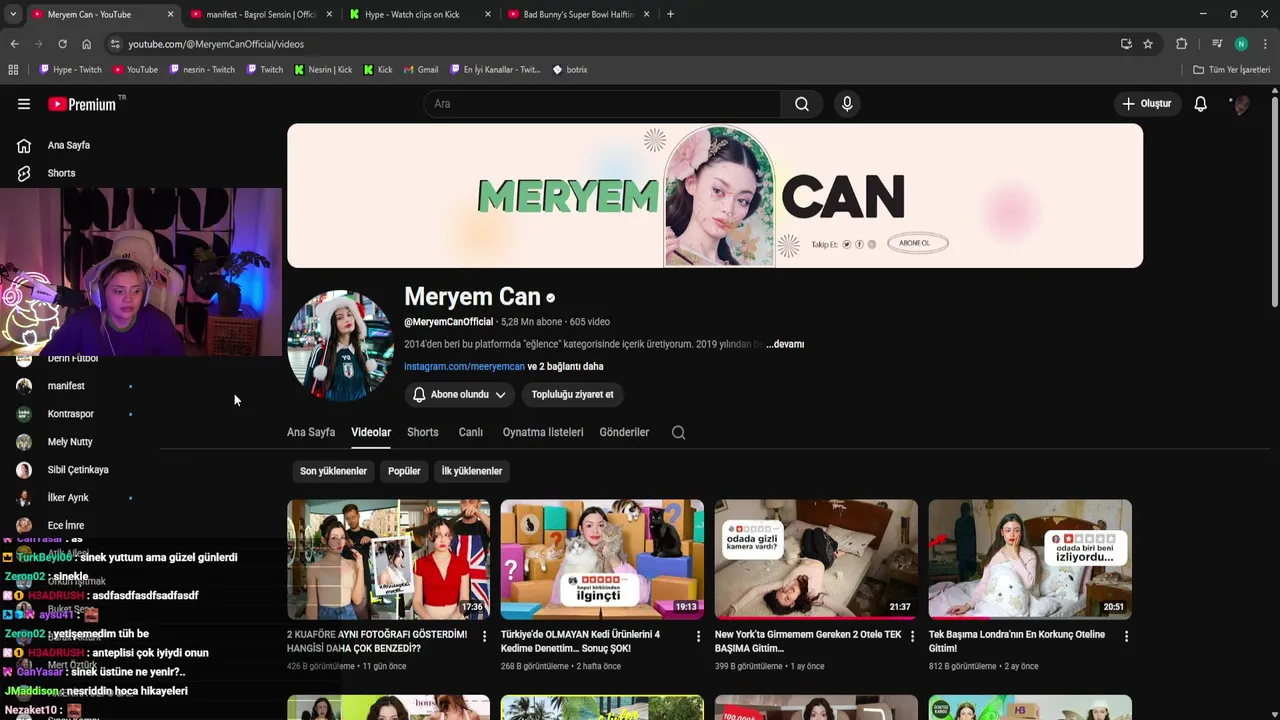
Task: Switch to the Gönderiler tab
Action: pyautogui.click(x=624, y=432)
